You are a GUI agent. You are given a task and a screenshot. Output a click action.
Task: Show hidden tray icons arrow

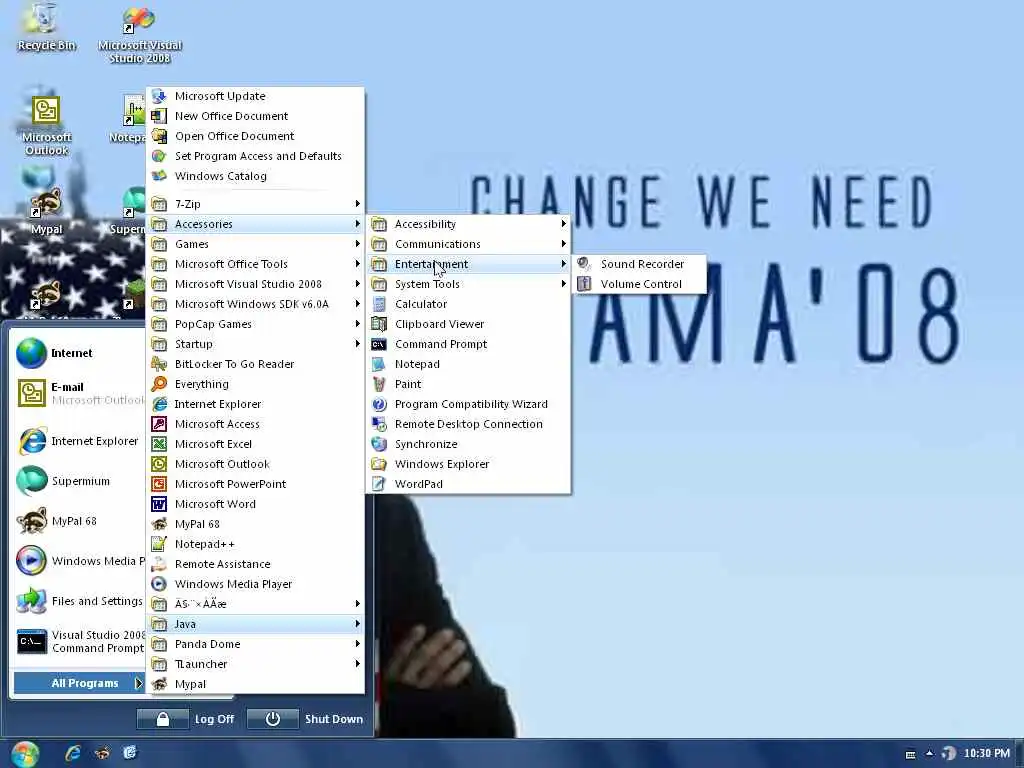point(929,754)
